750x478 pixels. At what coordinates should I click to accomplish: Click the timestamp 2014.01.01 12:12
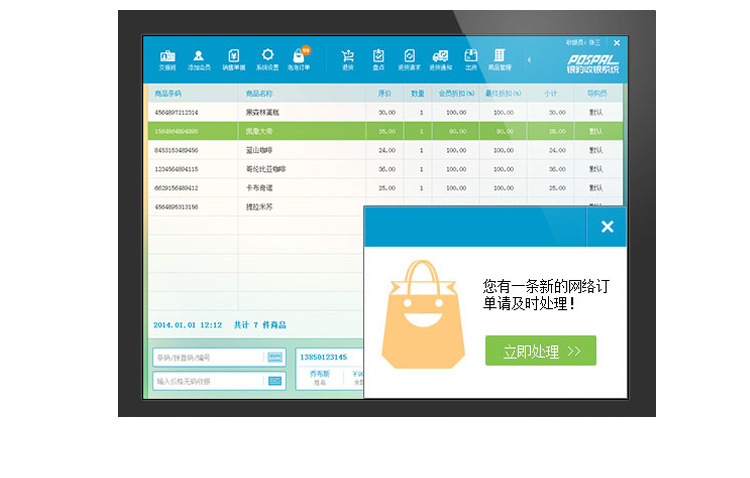(188, 325)
